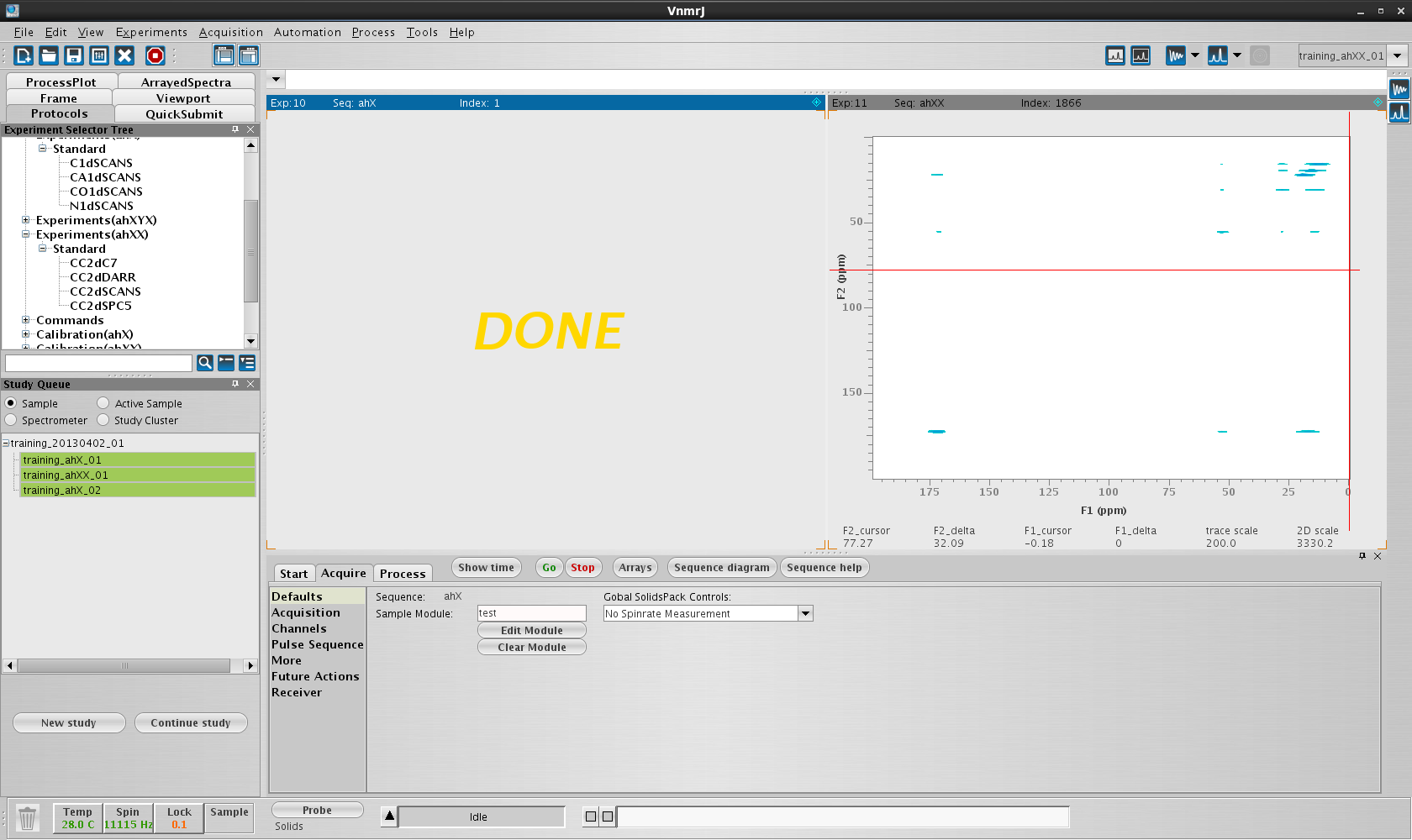Open the parameter sliders toolbar icon
The width and height of the screenshot is (1412, 840).
point(99,55)
